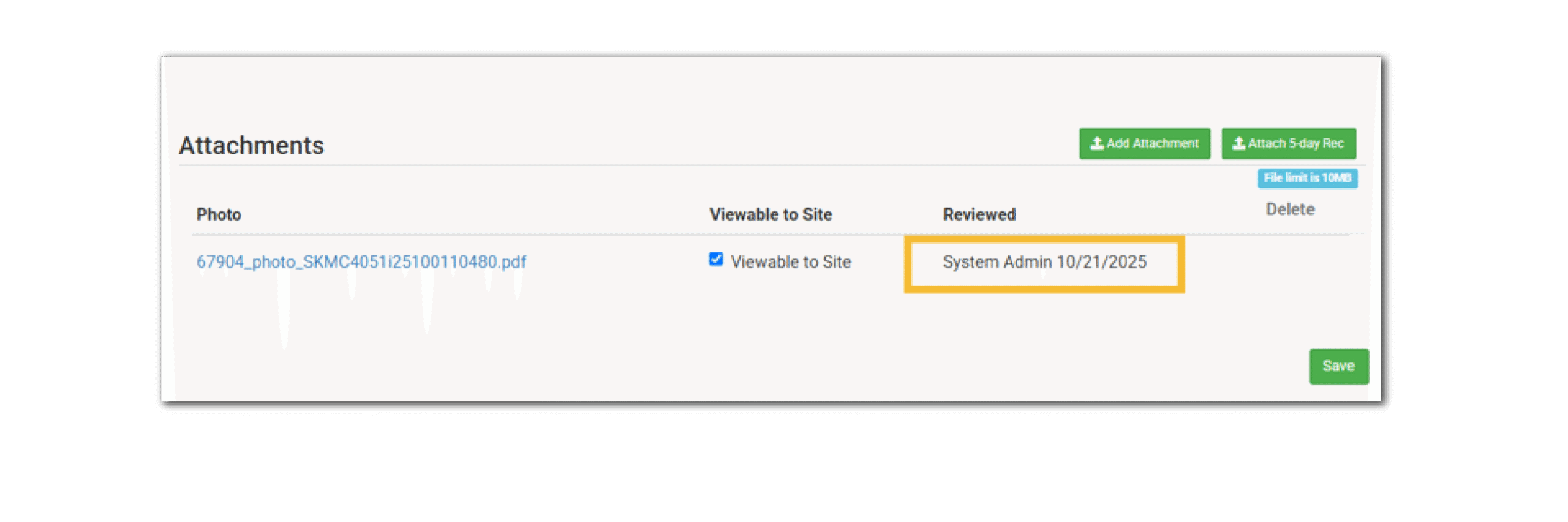
Task: Open the 67904_photo_SKMC4051i25100110480.pdf attachment
Action: [361, 262]
